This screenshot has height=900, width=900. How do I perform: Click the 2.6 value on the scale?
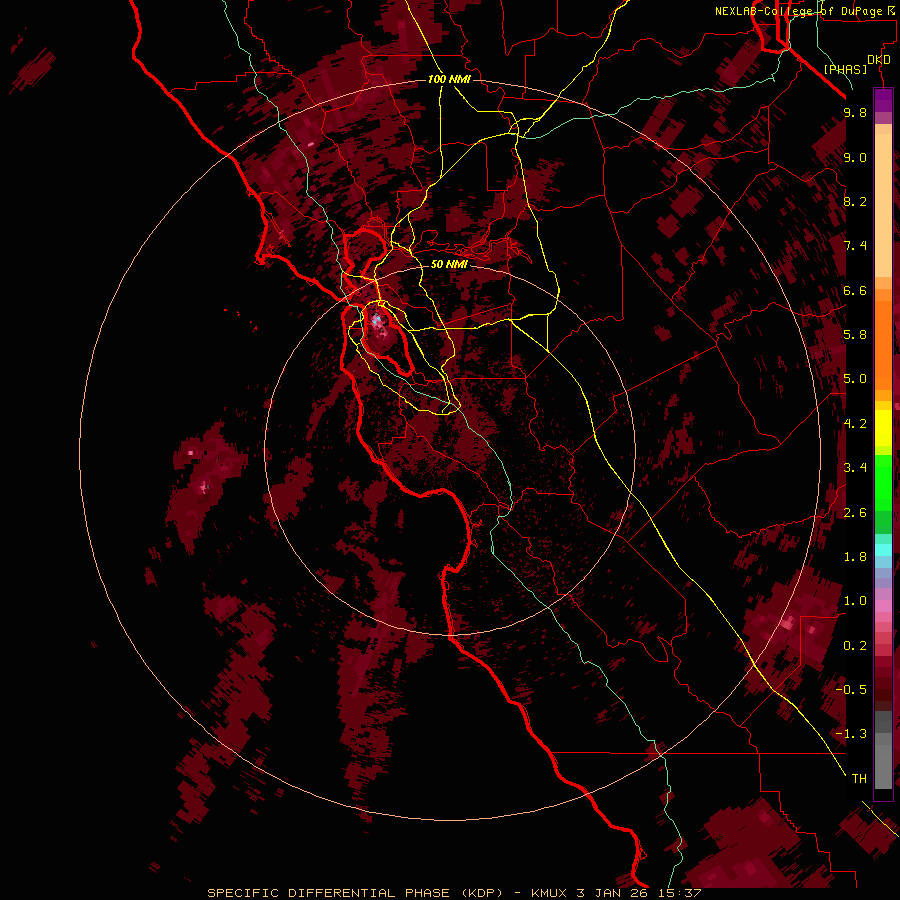[855, 513]
